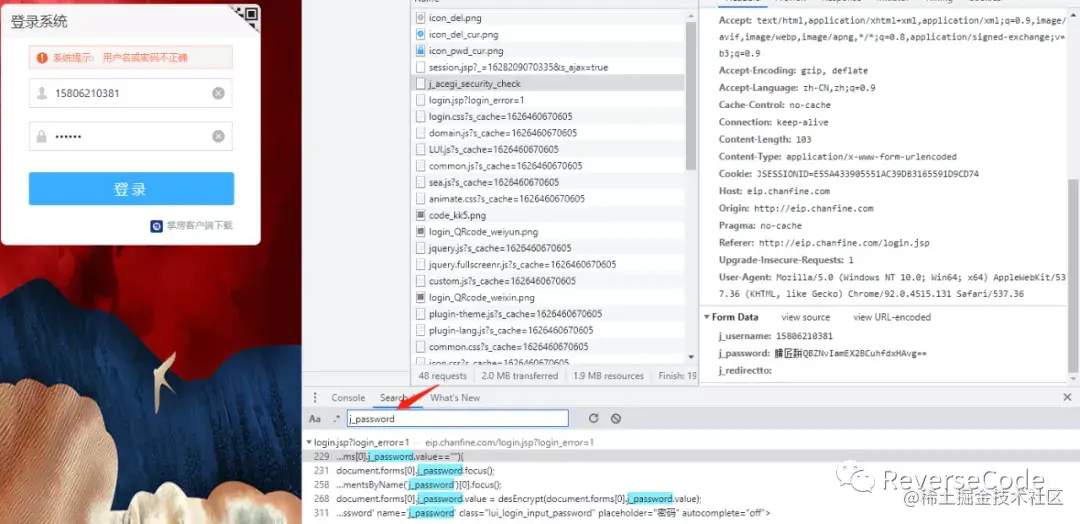Click the icon_del_cur.png file icon
Screen dimensions: 1080x524
(x=420, y=34)
